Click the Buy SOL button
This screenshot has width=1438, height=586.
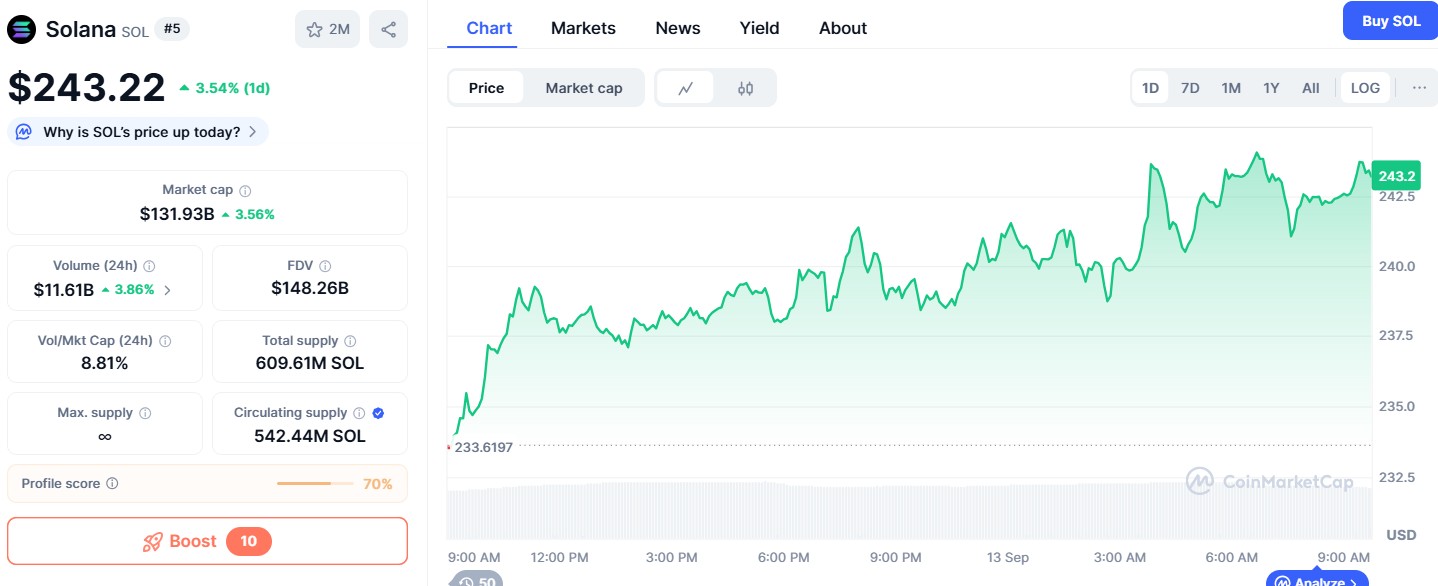(1390, 21)
